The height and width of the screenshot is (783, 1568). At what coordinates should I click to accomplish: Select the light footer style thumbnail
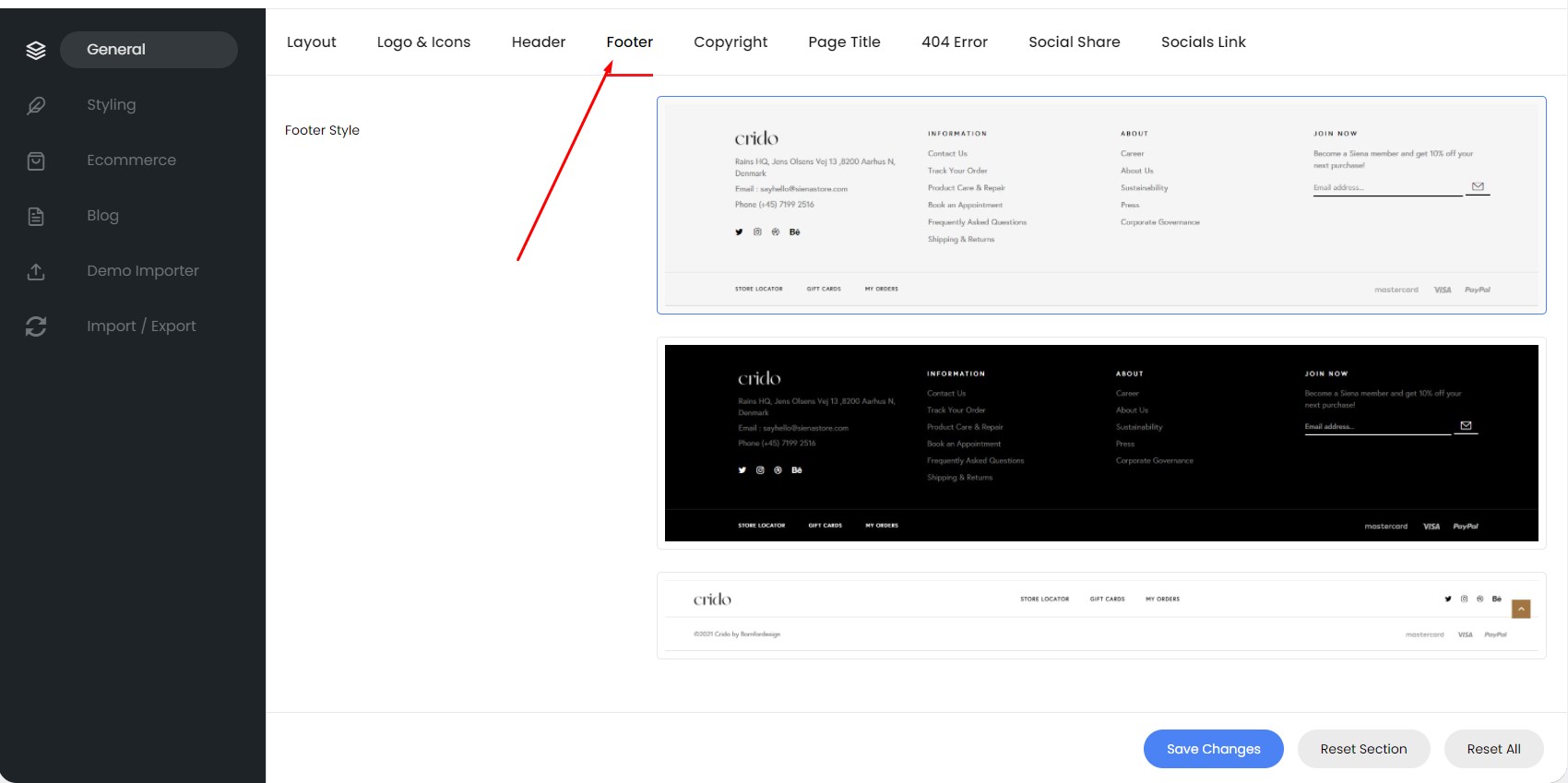1101,205
